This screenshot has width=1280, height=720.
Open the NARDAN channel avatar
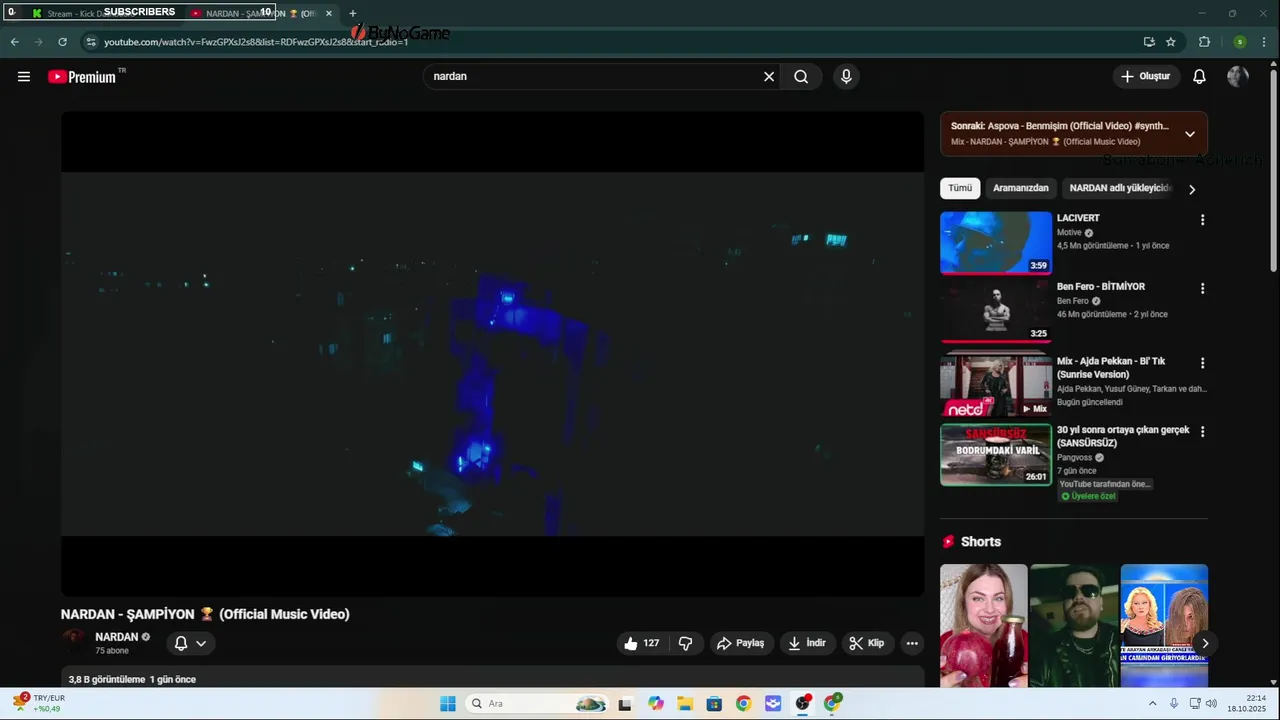click(x=74, y=642)
